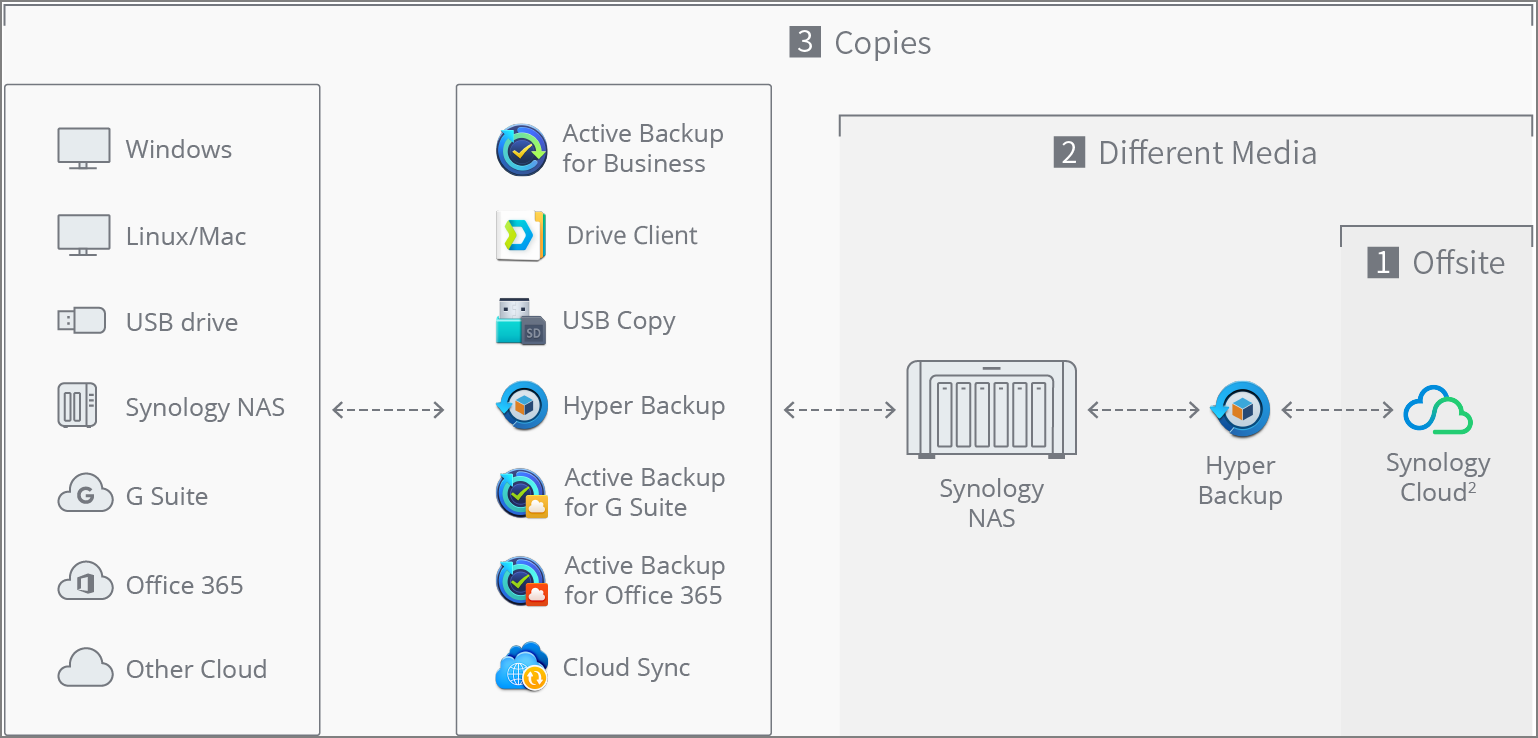Click the small Synology NAS icon in source list
1538x738 pixels.
click(77, 406)
